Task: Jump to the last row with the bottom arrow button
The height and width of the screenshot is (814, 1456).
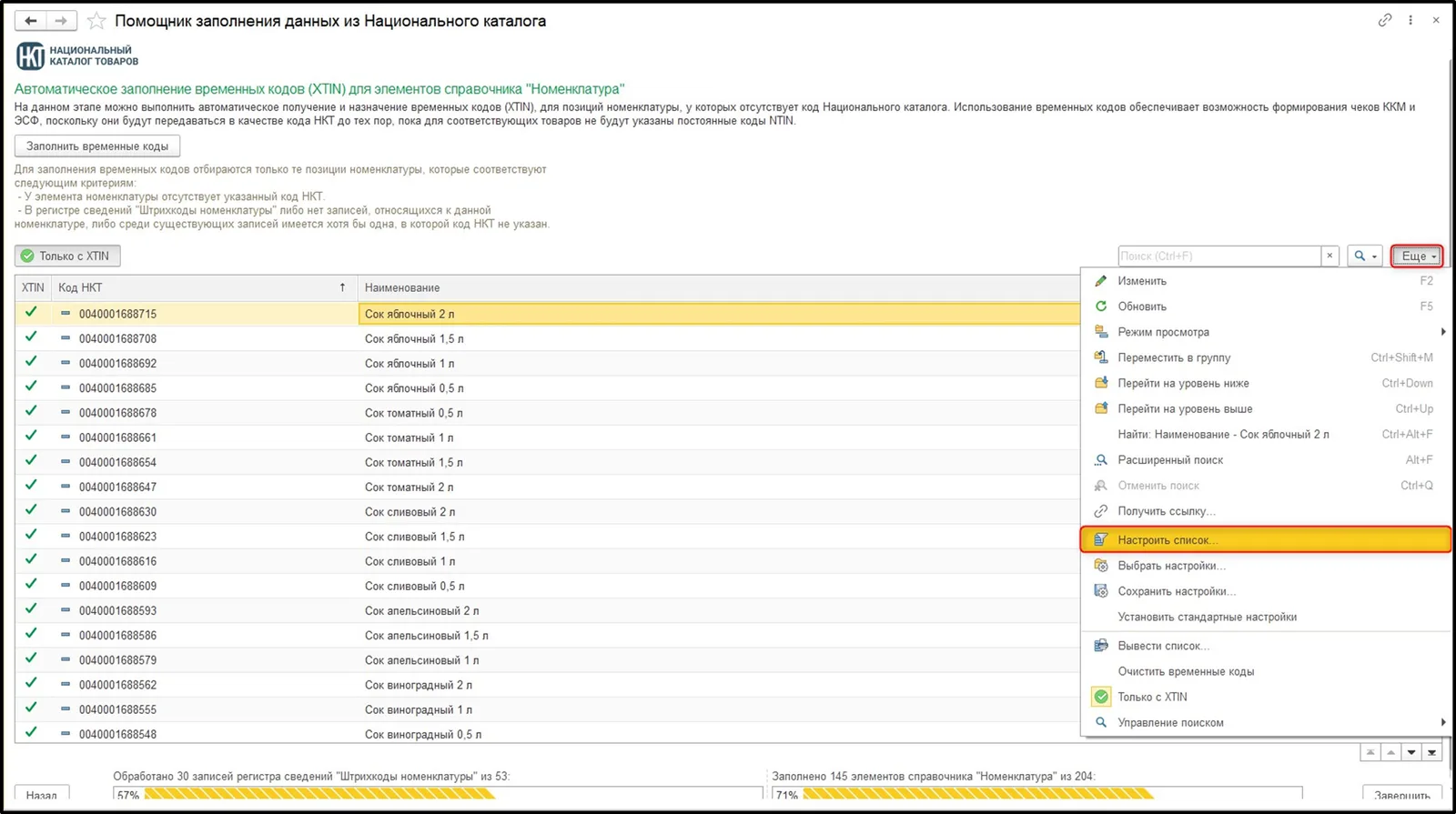Action: pos(1432,752)
